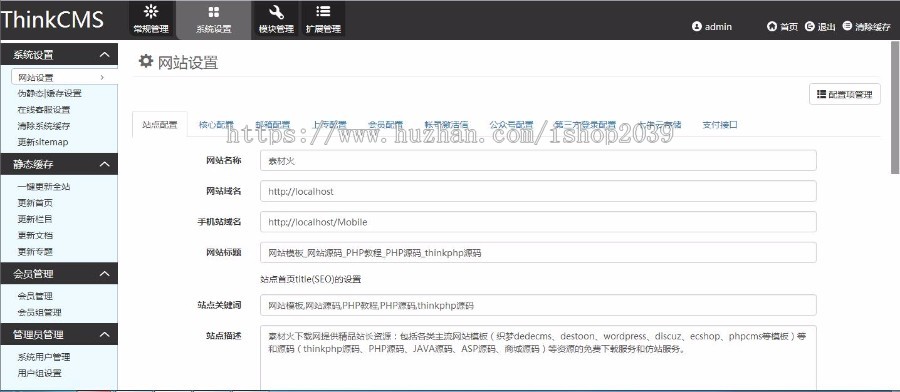Go to 首页 home link
This screenshot has height=392, width=900.
[782, 26]
